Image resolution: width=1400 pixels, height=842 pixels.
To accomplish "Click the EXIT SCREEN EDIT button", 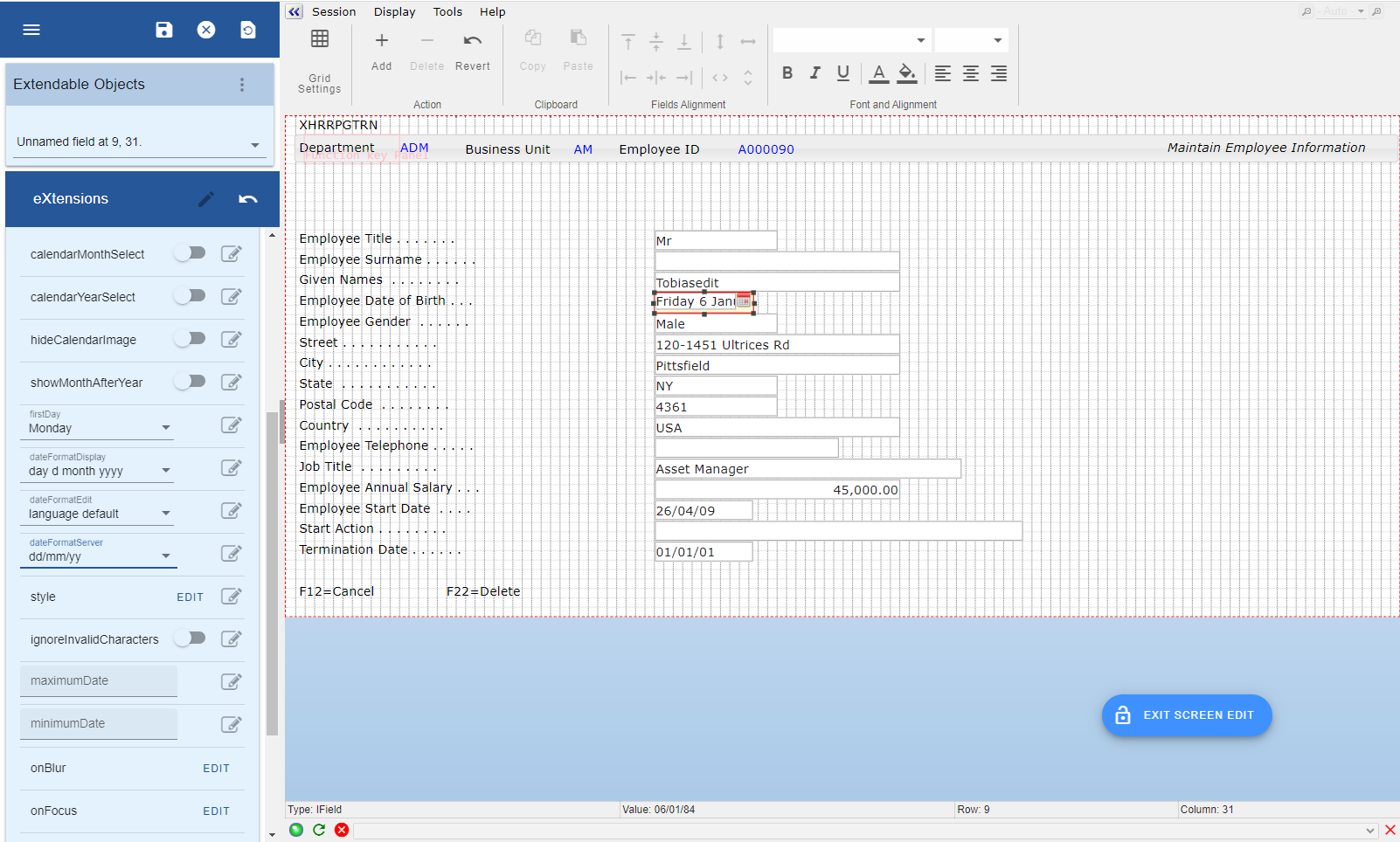I will pyautogui.click(x=1186, y=715).
